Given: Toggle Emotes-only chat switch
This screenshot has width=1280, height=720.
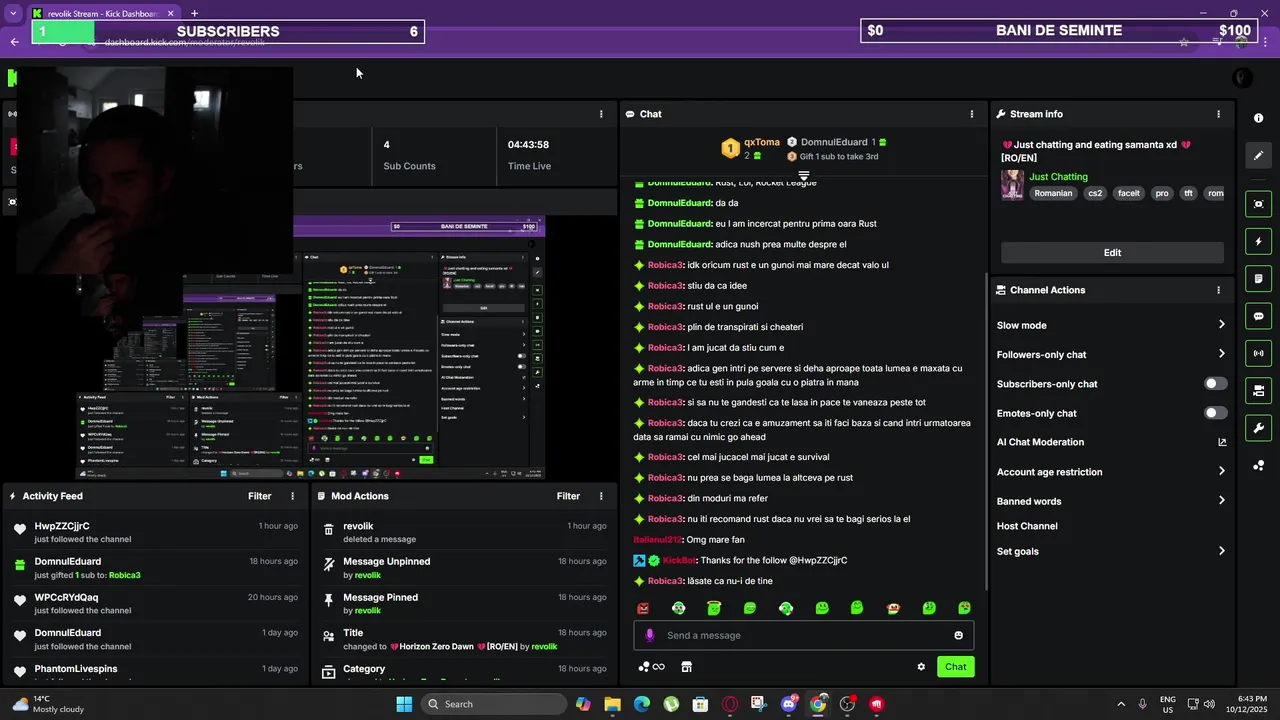Looking at the screenshot, I should [x=1215, y=413].
